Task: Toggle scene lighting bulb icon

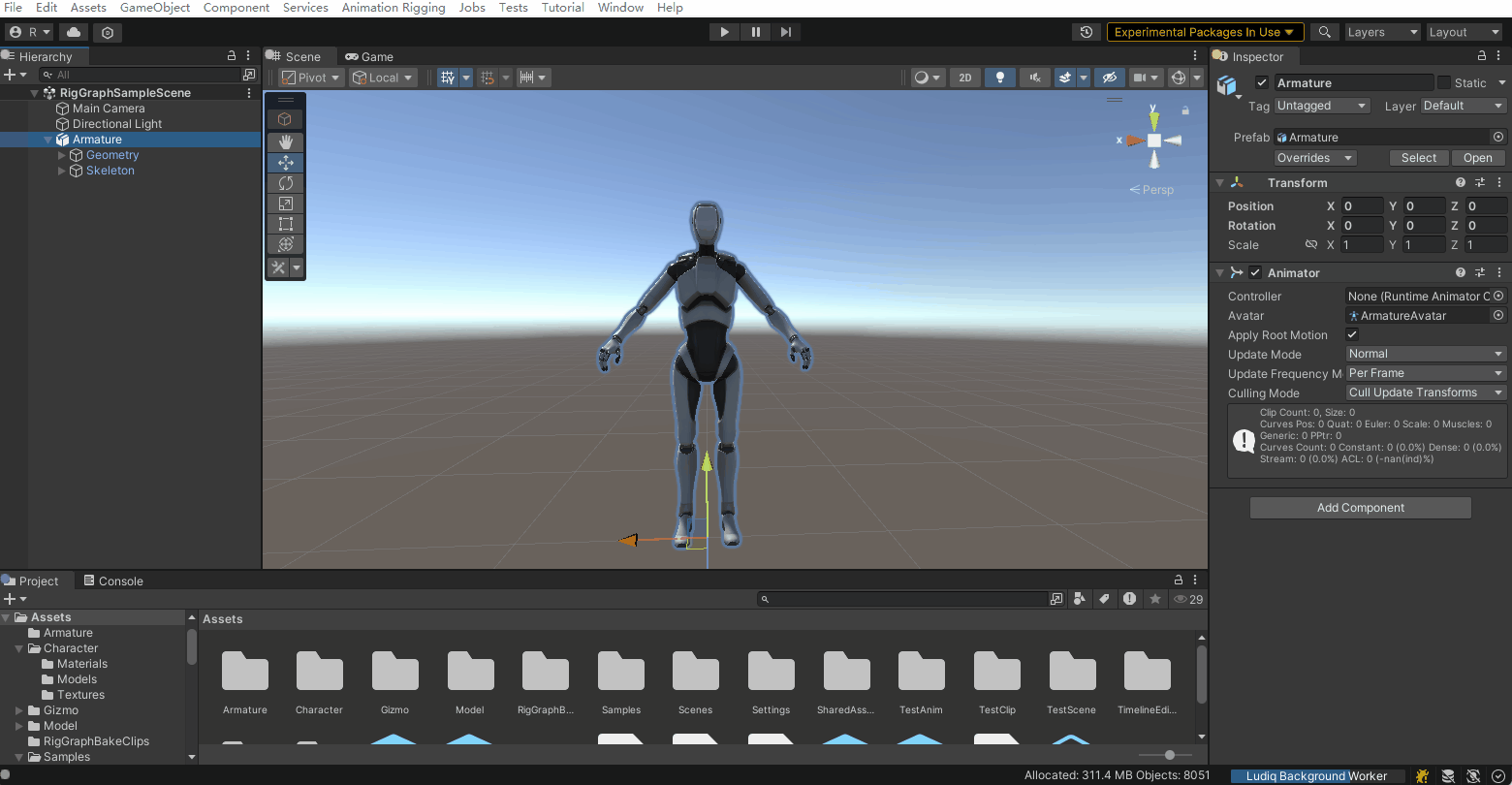Action: point(999,78)
